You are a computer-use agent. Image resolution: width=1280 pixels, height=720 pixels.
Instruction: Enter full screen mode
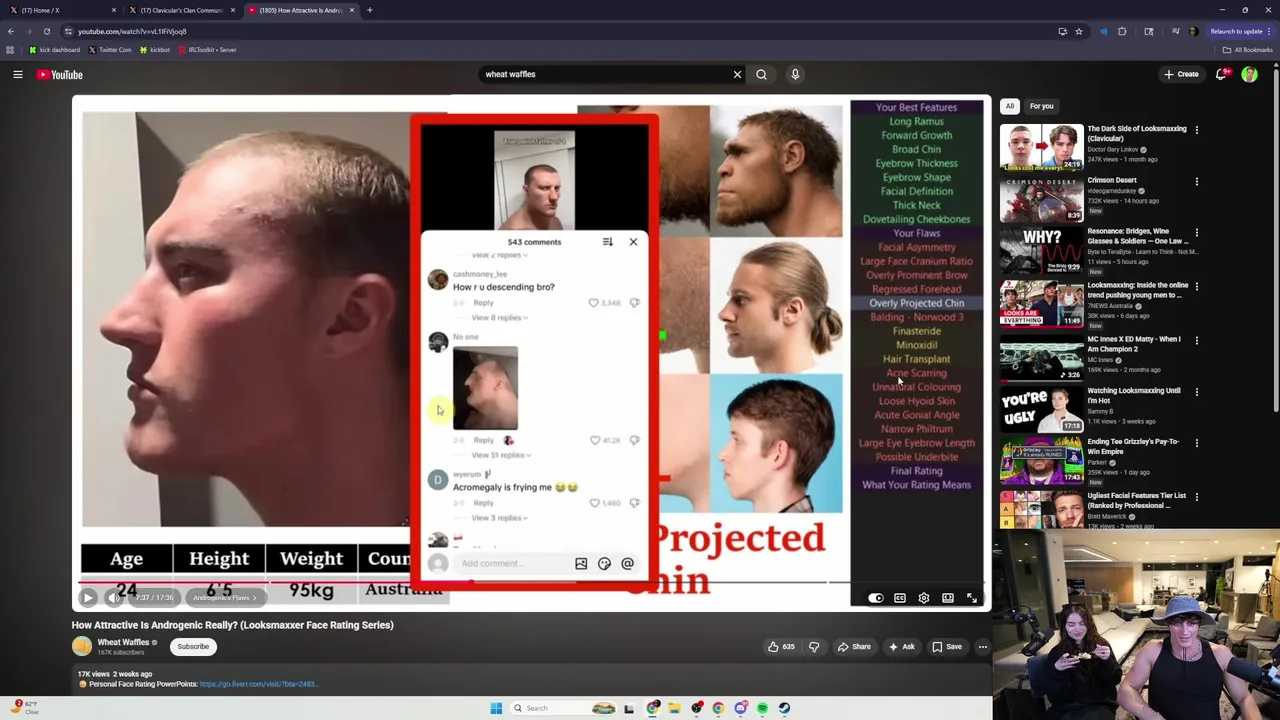point(972,598)
